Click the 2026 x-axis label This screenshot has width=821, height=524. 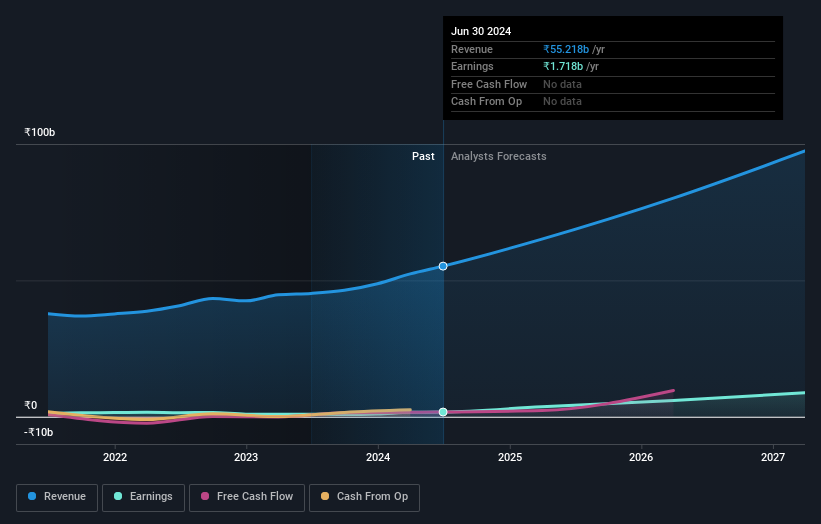click(x=641, y=458)
